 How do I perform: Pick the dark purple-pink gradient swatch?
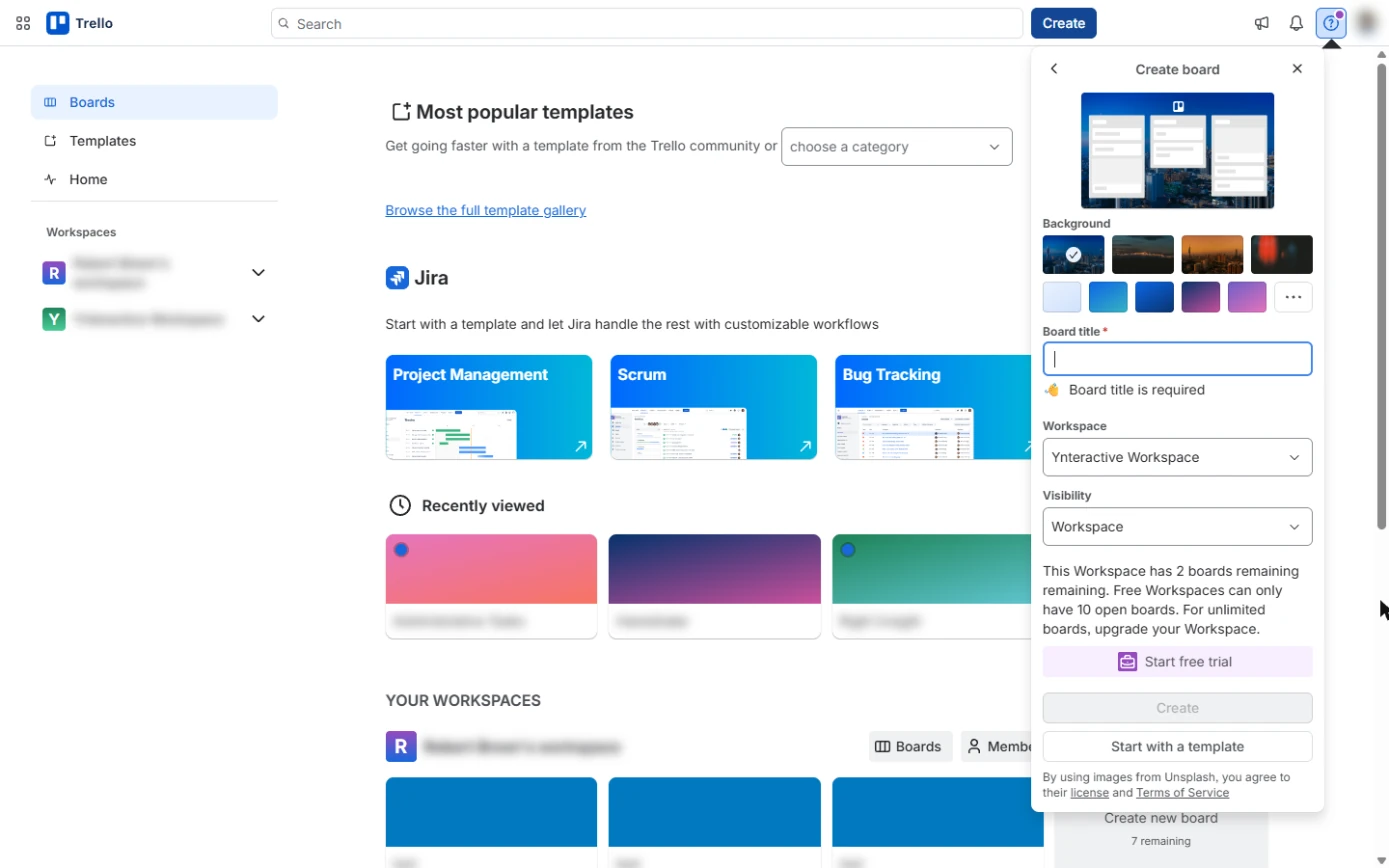coord(1201,297)
